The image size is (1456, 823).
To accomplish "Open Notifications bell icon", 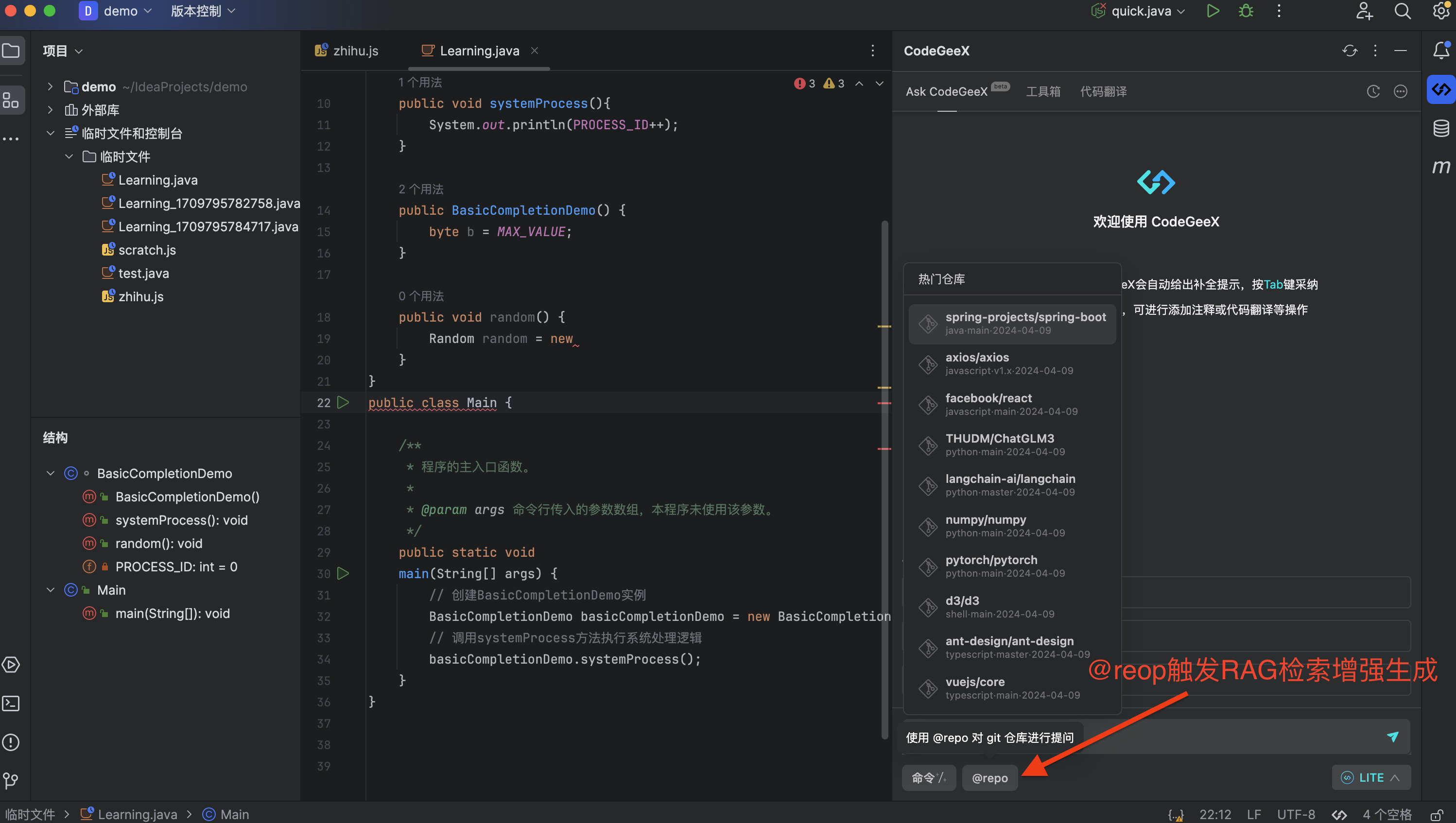I will click(x=1441, y=51).
